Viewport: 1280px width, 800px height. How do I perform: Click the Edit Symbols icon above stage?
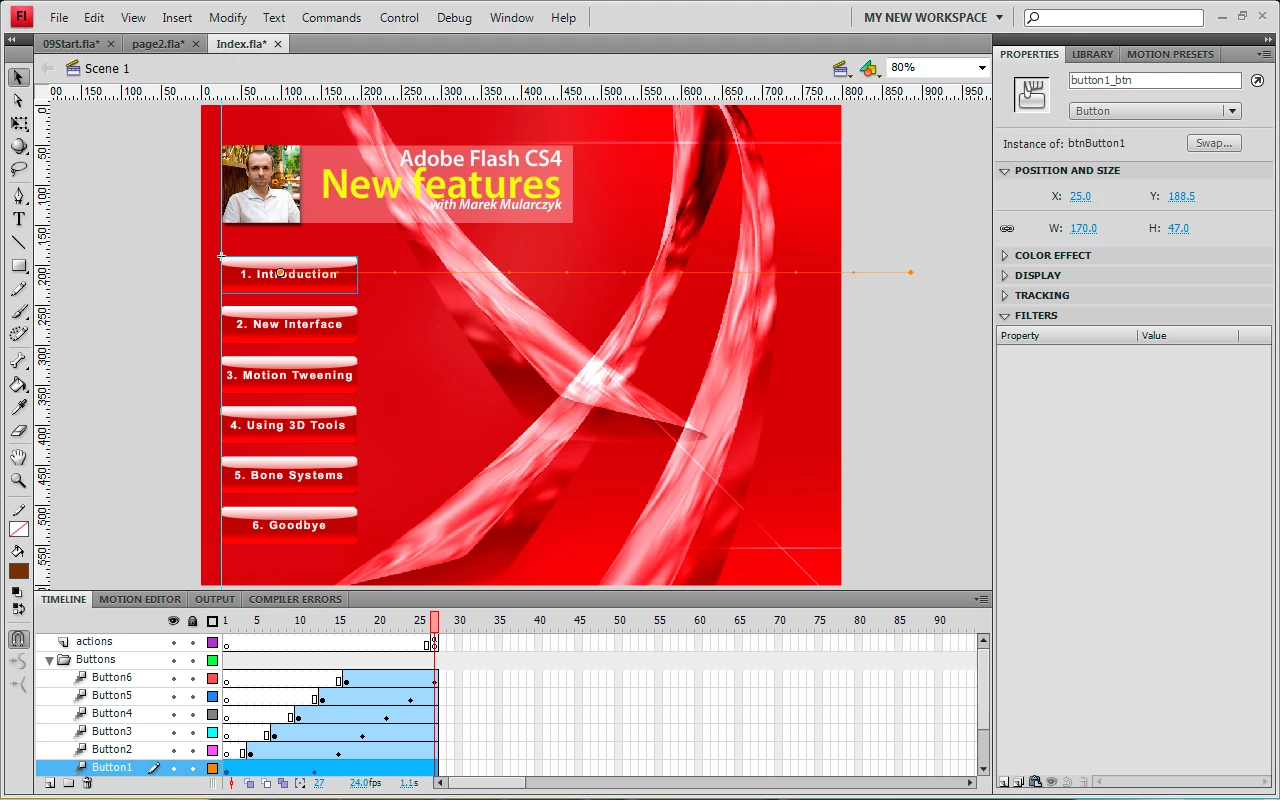(869, 68)
